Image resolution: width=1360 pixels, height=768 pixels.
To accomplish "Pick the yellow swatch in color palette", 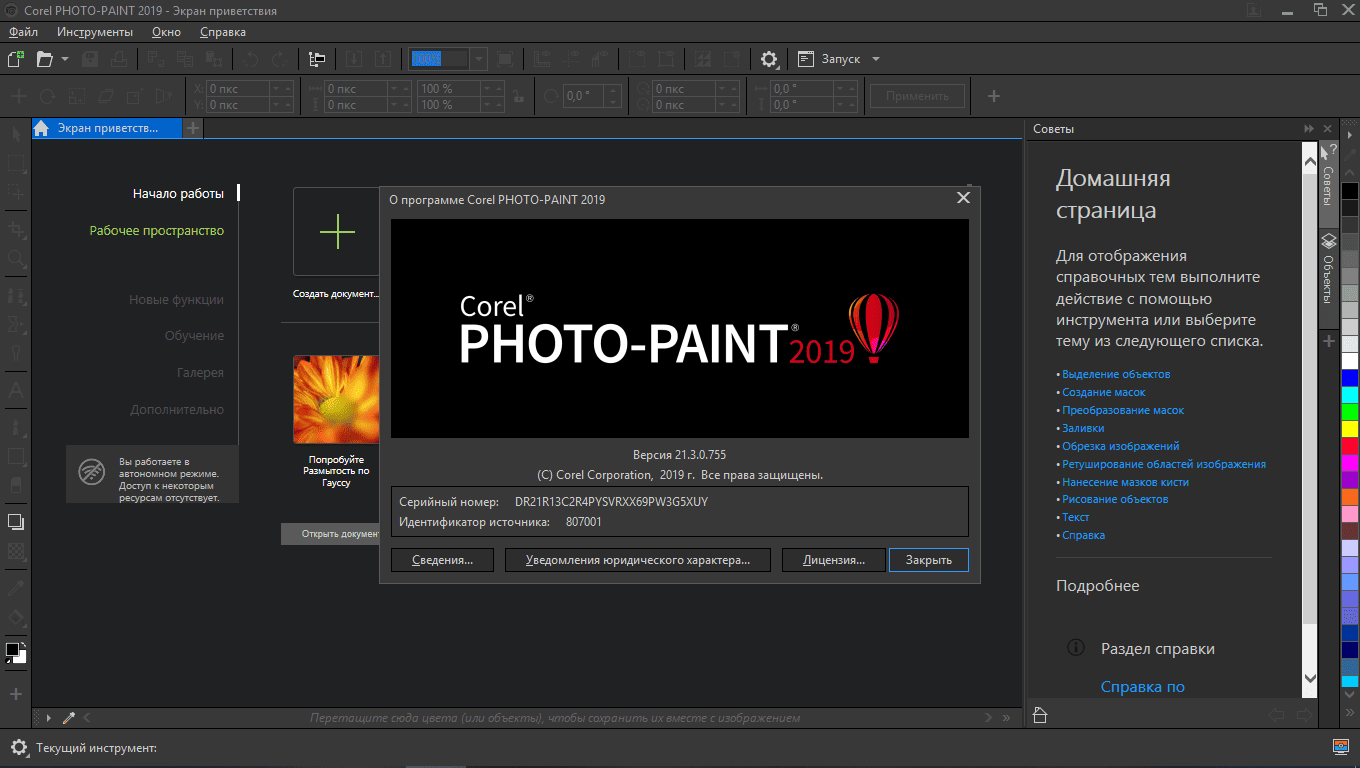I will [x=1350, y=429].
